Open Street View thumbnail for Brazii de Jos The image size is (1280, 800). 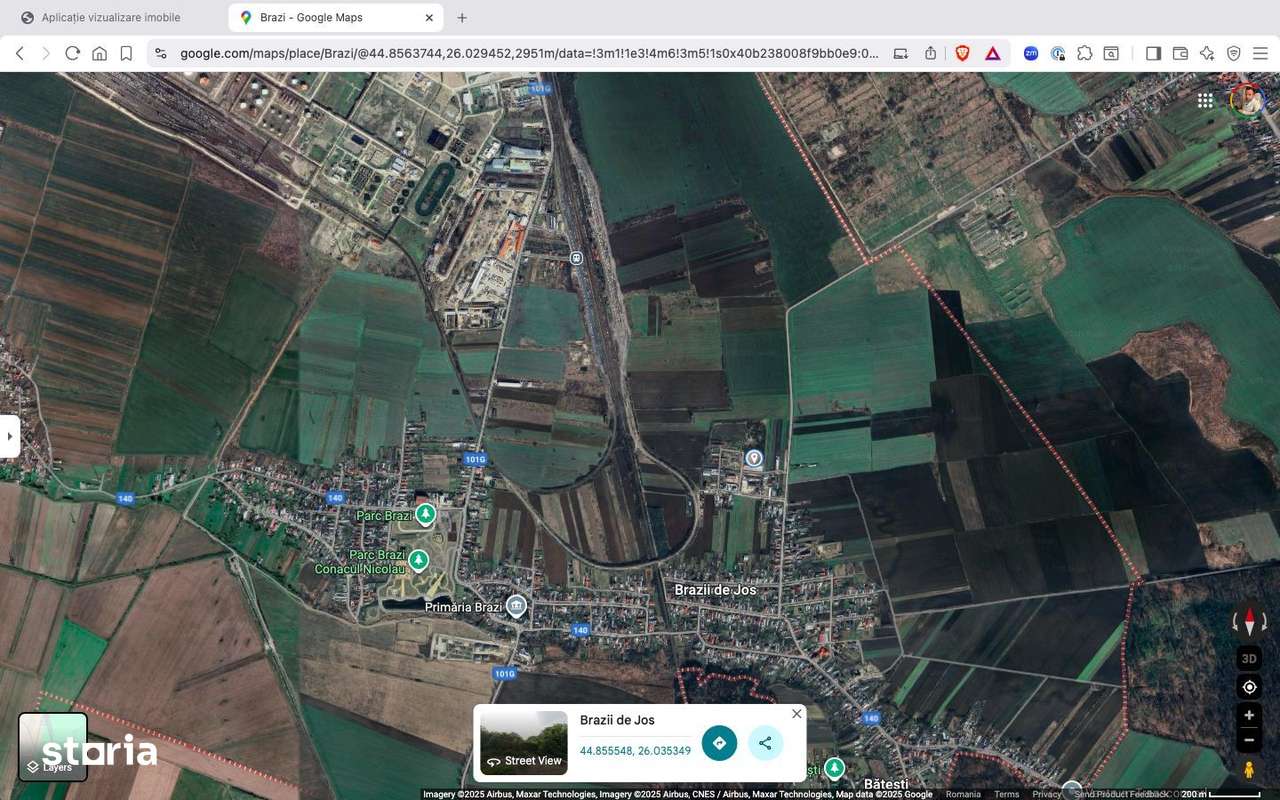click(x=522, y=743)
